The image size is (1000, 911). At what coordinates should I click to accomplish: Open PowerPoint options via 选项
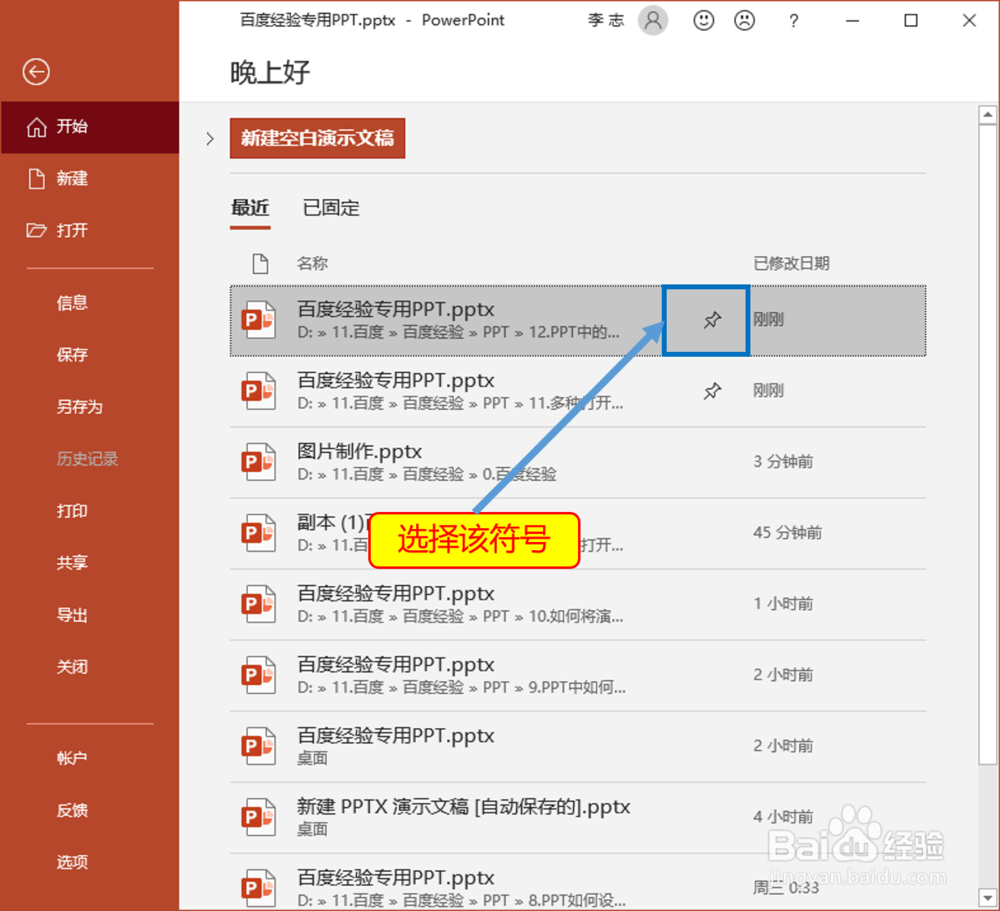tap(71, 862)
